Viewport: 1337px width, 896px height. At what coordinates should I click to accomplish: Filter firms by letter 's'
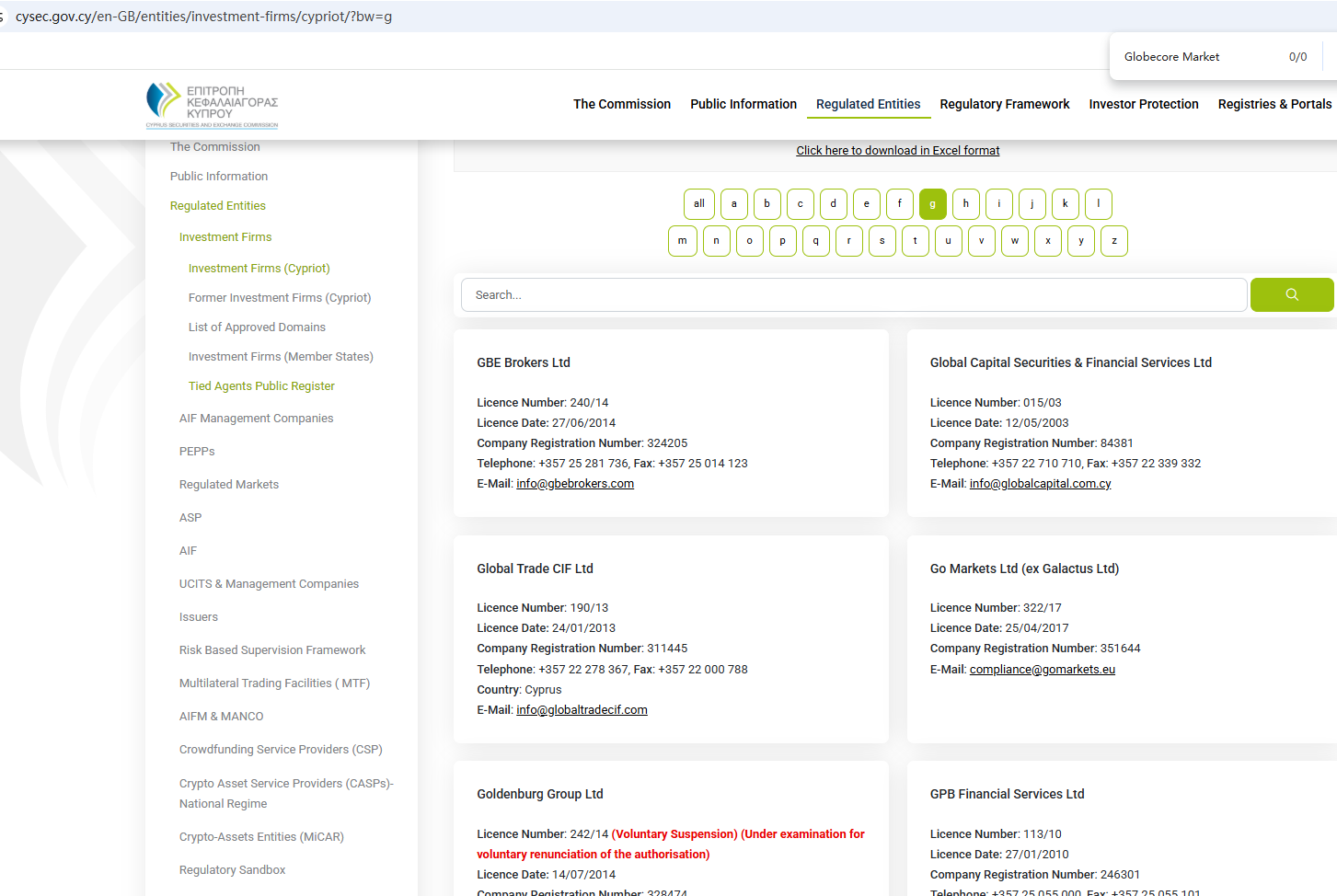coord(882,241)
